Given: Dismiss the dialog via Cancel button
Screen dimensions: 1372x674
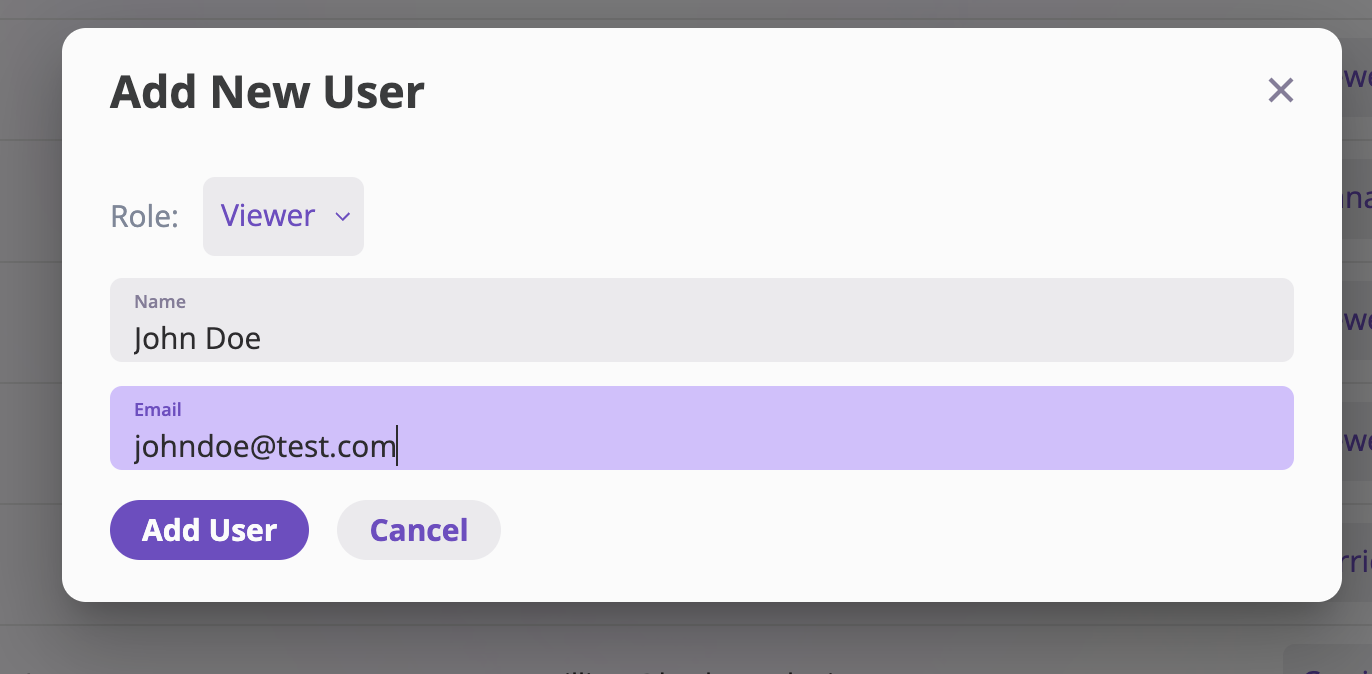Looking at the screenshot, I should (419, 530).
